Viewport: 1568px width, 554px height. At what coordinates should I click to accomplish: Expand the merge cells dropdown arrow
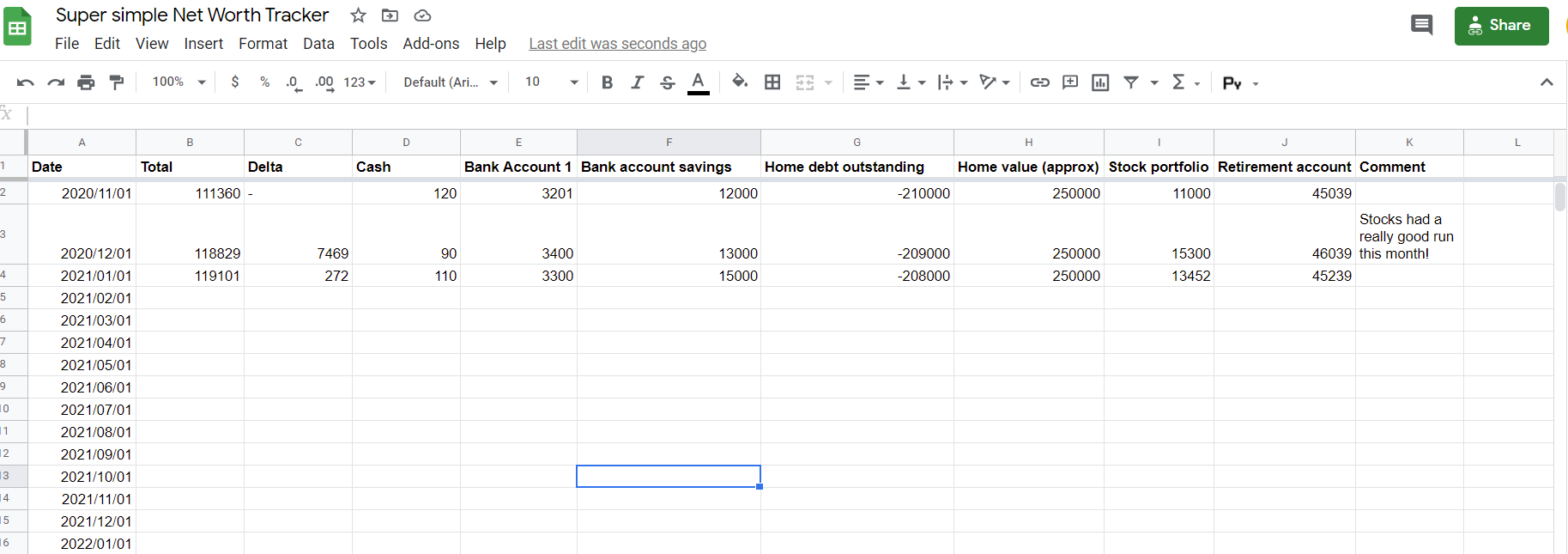828,82
